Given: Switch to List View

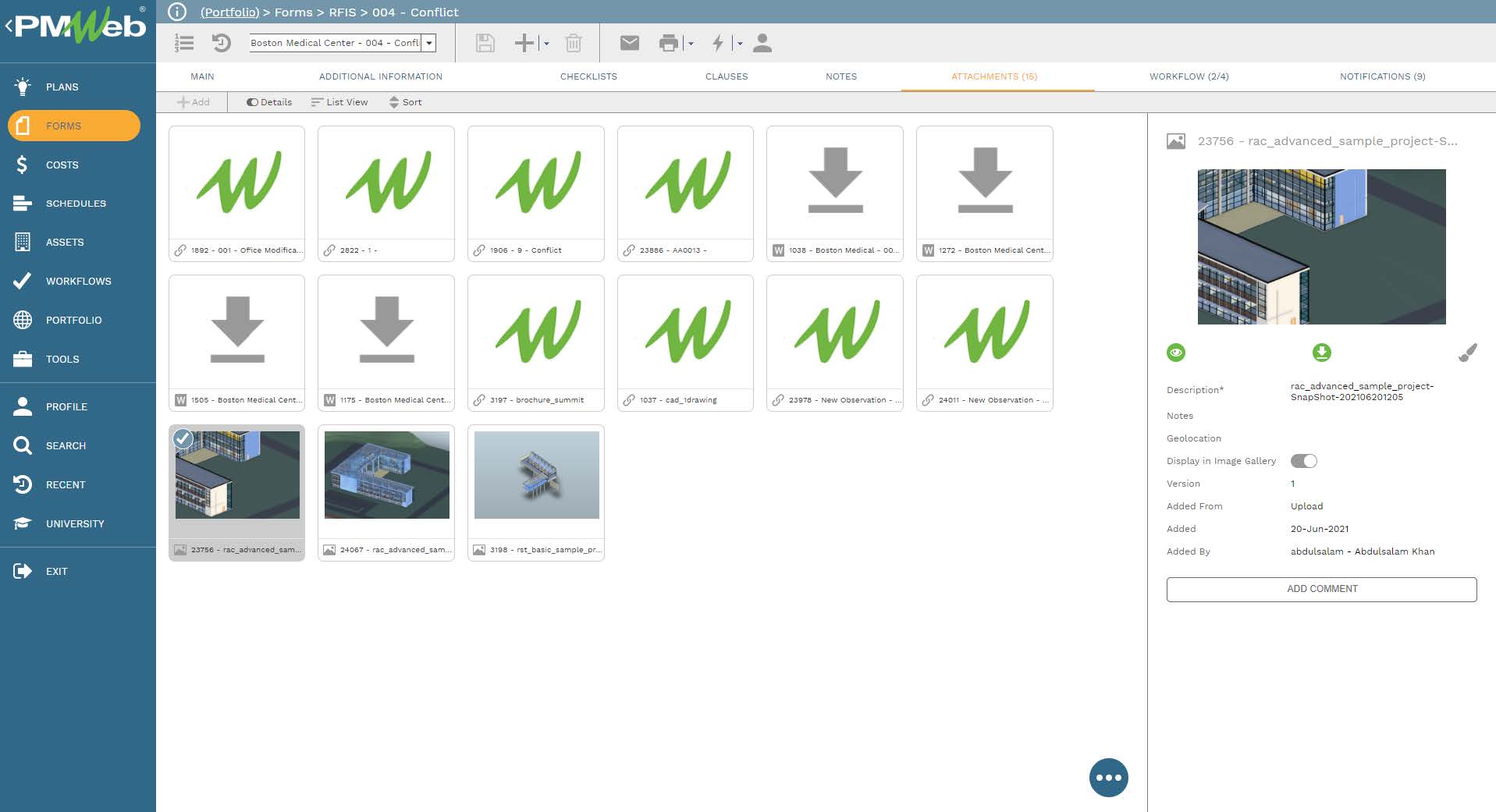Looking at the screenshot, I should 339,102.
